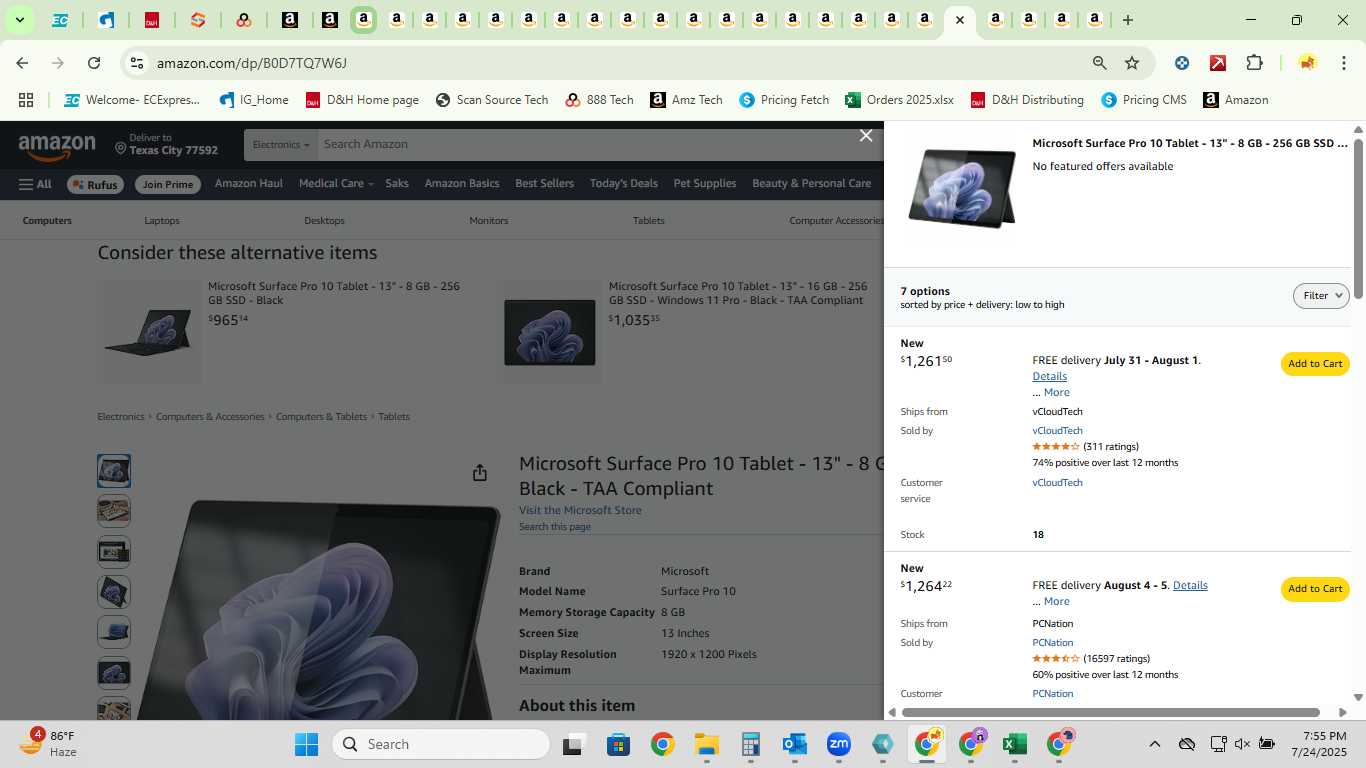Click the offers panel horizontal scrollbar
The height and width of the screenshot is (768, 1366).
point(1113,713)
